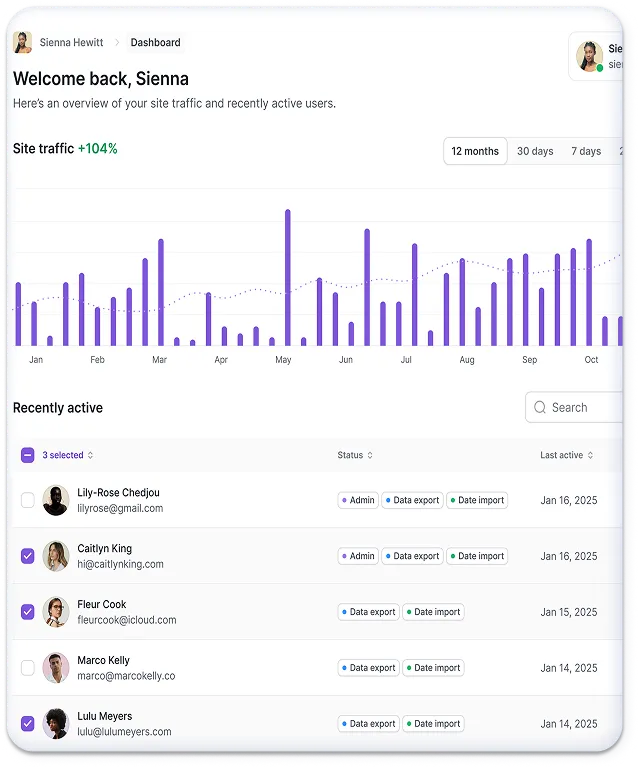
Task: Click Admin tag in Caitlyn King row
Action: point(358,556)
